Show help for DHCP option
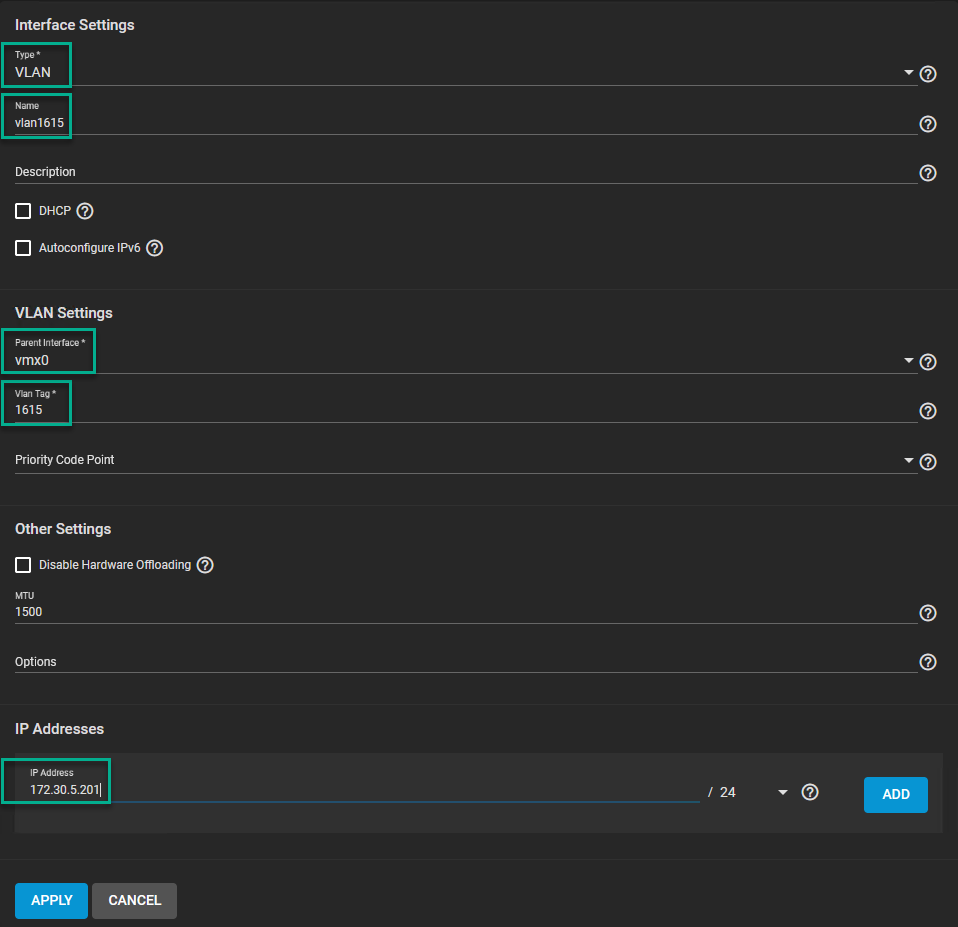 click(85, 211)
